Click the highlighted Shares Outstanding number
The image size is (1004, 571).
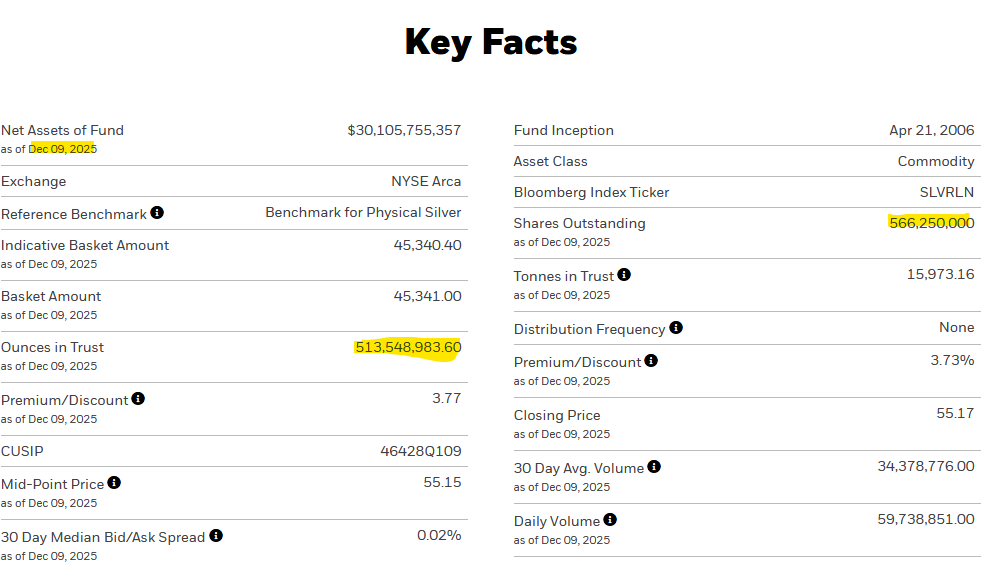931,223
